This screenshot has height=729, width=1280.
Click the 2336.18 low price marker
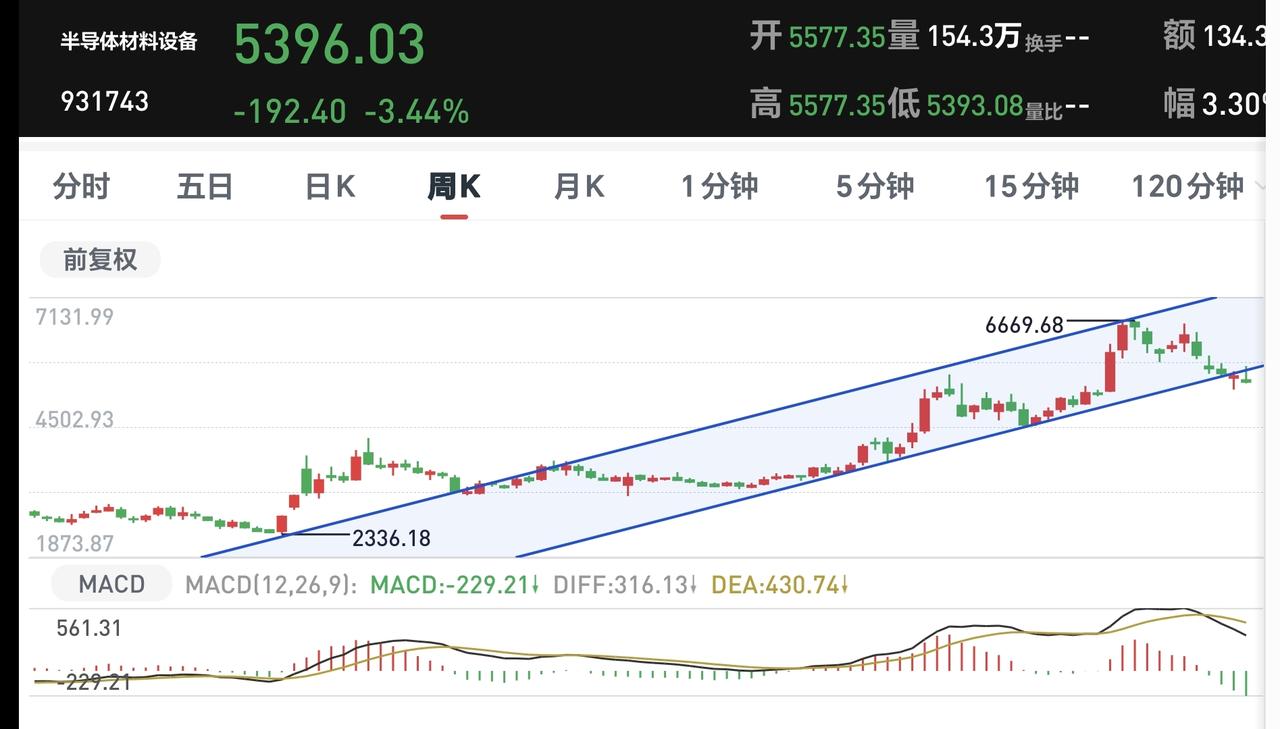point(391,538)
